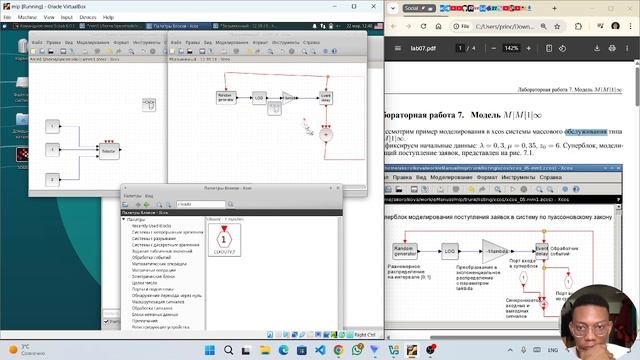The image size is (640, 360).
Task: Open the Палитры menu in the palette browser
Action: (x=132, y=196)
